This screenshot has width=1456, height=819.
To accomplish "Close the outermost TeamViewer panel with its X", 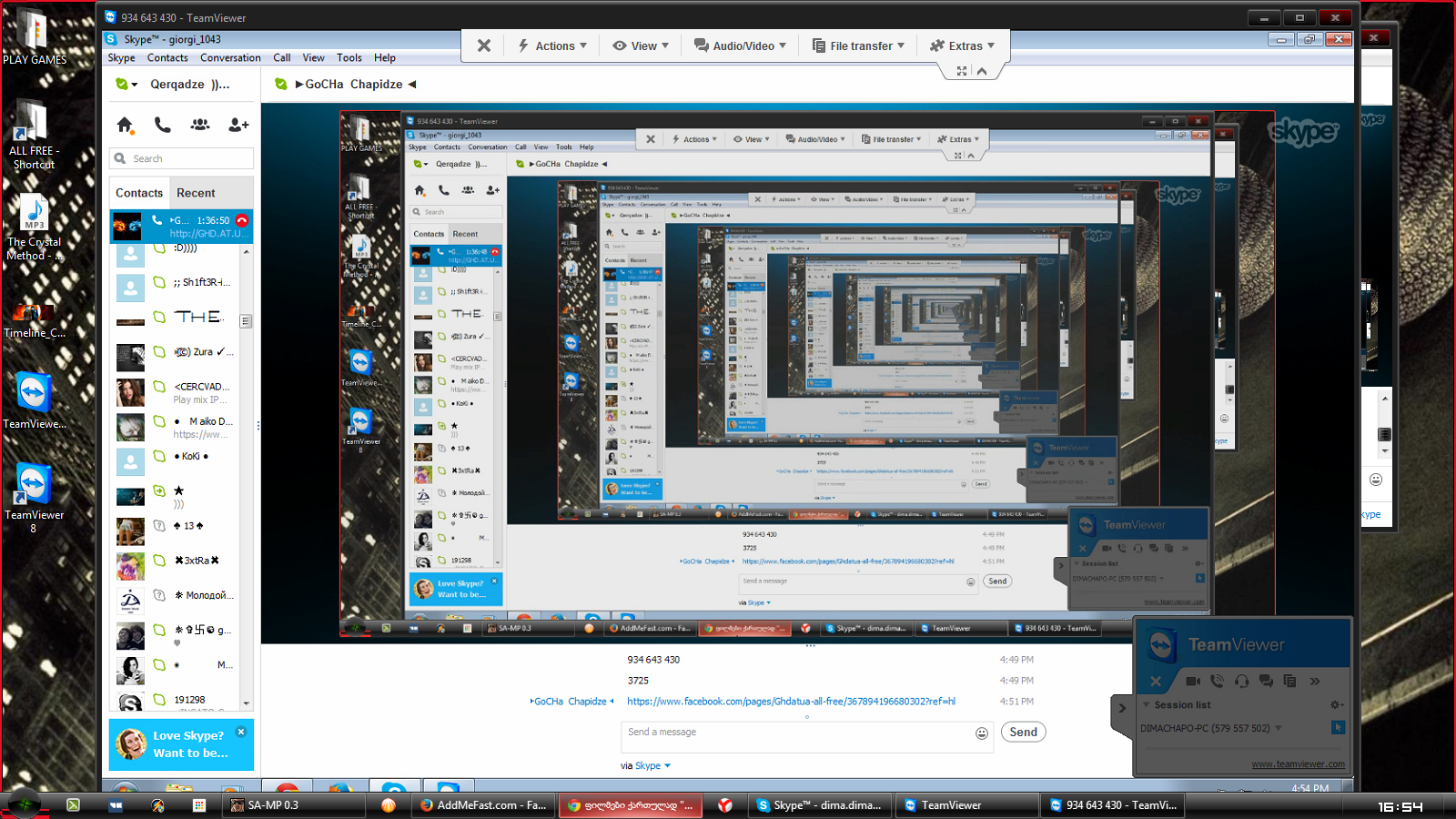I will (x=1156, y=681).
